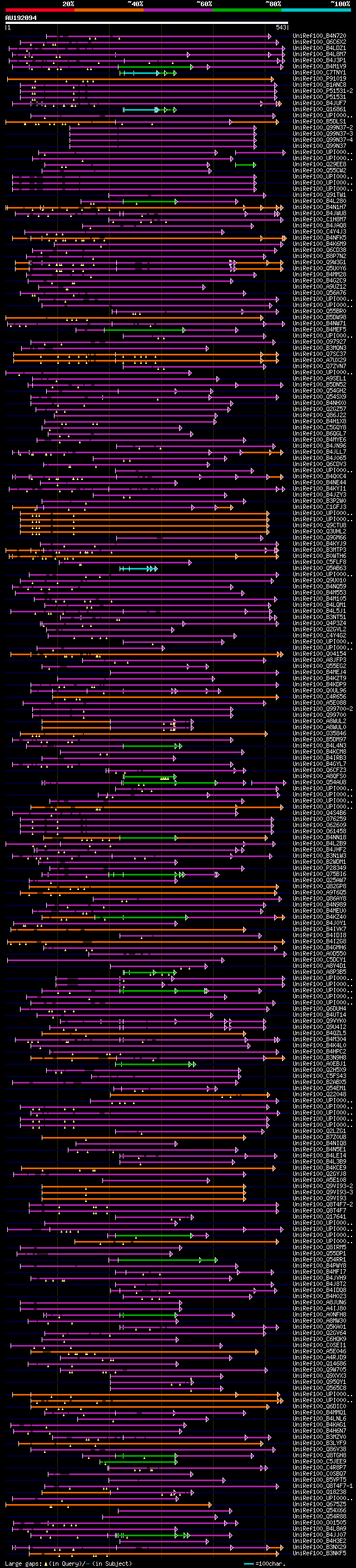Open hit UniRef100_B4N720

click(319, 36)
